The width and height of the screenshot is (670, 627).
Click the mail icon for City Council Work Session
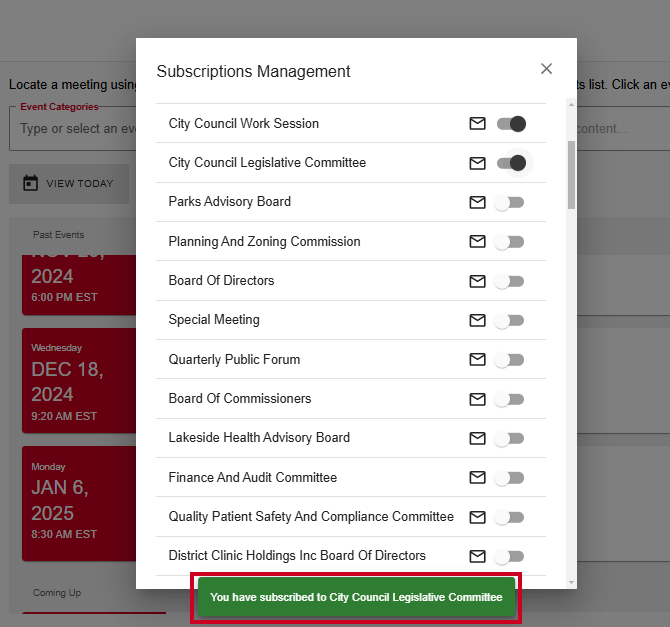[x=477, y=124]
